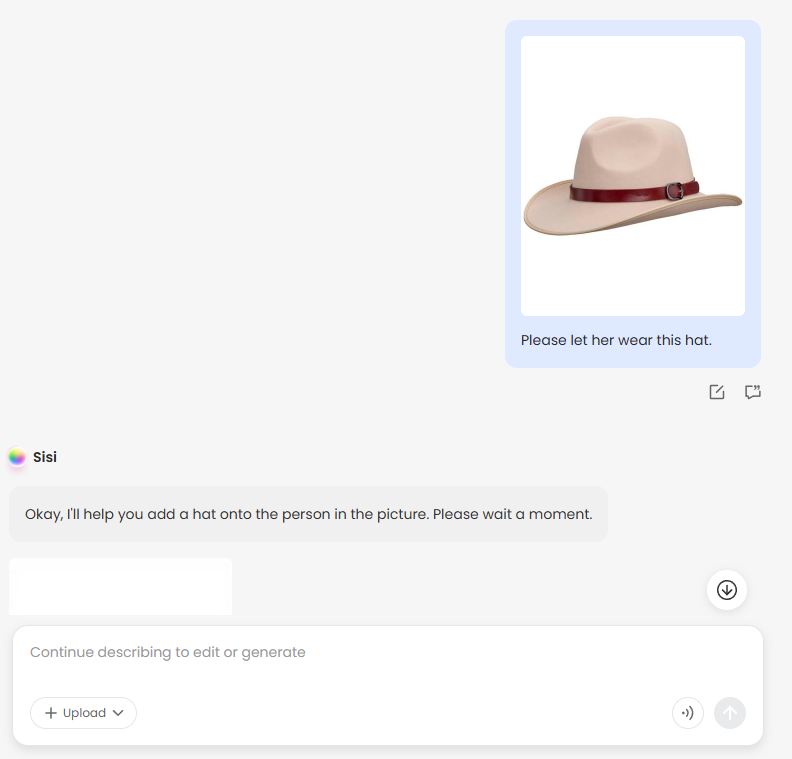The width and height of the screenshot is (792, 759).
Task: Start voice input with the microphone icon
Action: (x=687, y=713)
